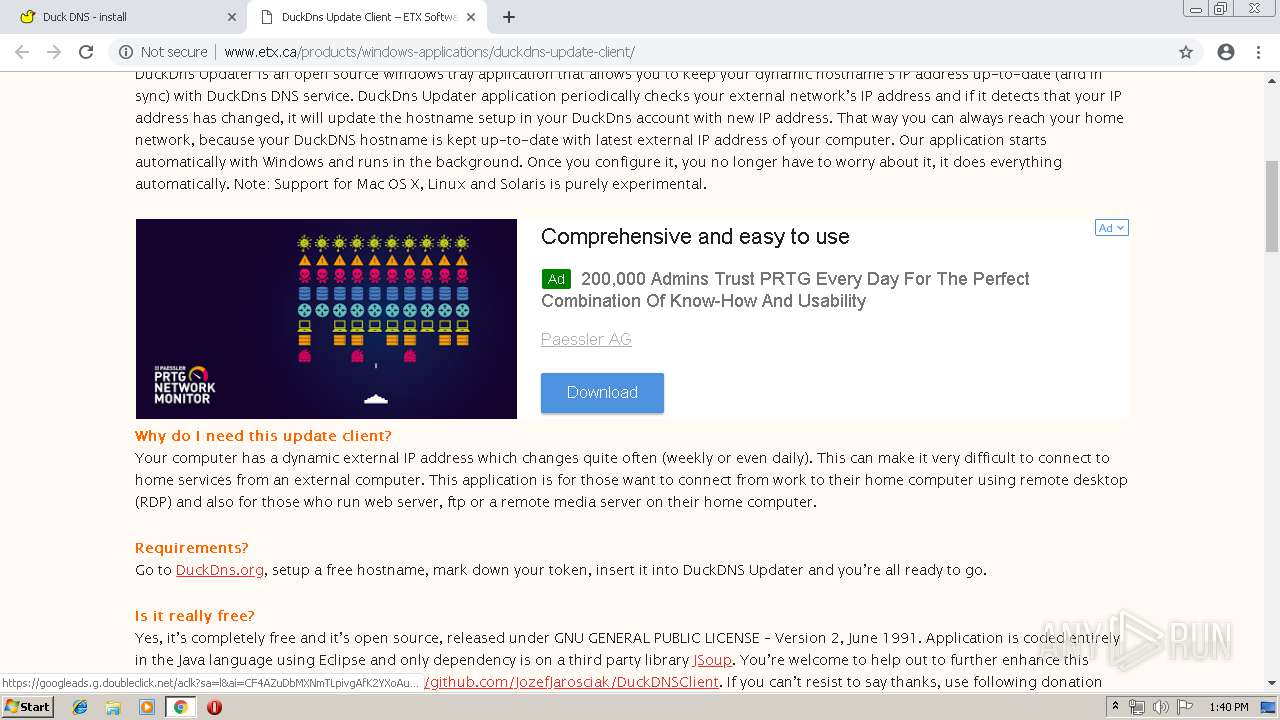Open the GitHub DuckDNSClient link

point(571,682)
